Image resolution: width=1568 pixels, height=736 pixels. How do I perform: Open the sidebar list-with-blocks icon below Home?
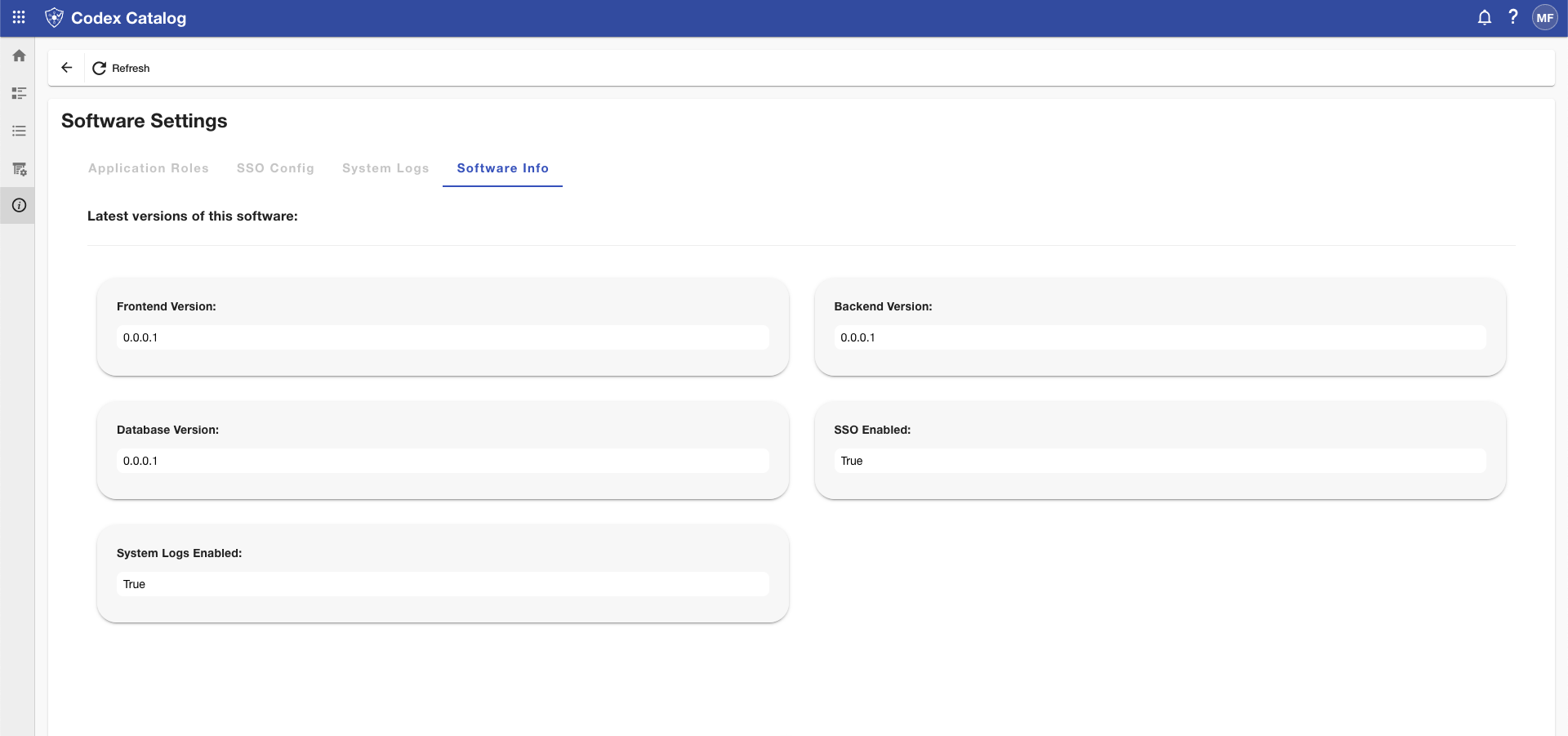click(x=19, y=93)
